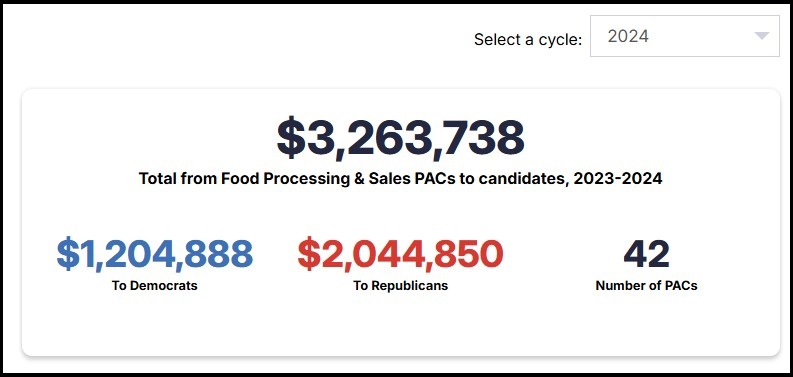Click the dollar sign in the headline total
Viewport: 793px width, 377px height.
(291, 138)
